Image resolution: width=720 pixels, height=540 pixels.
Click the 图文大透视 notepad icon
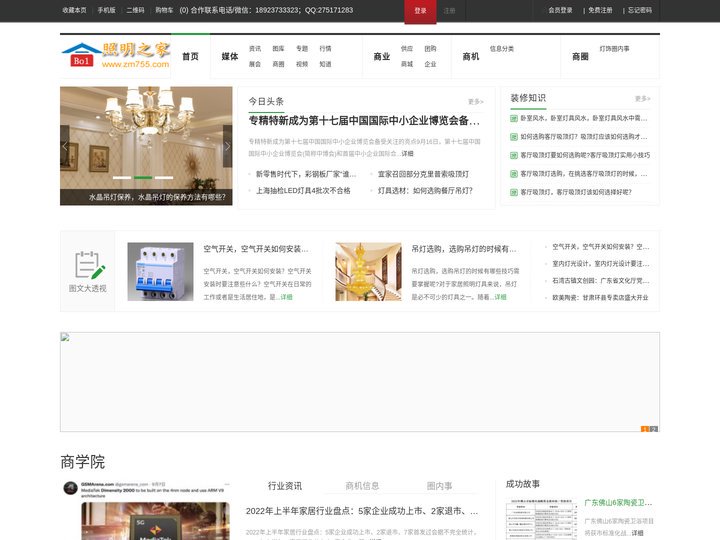click(89, 265)
